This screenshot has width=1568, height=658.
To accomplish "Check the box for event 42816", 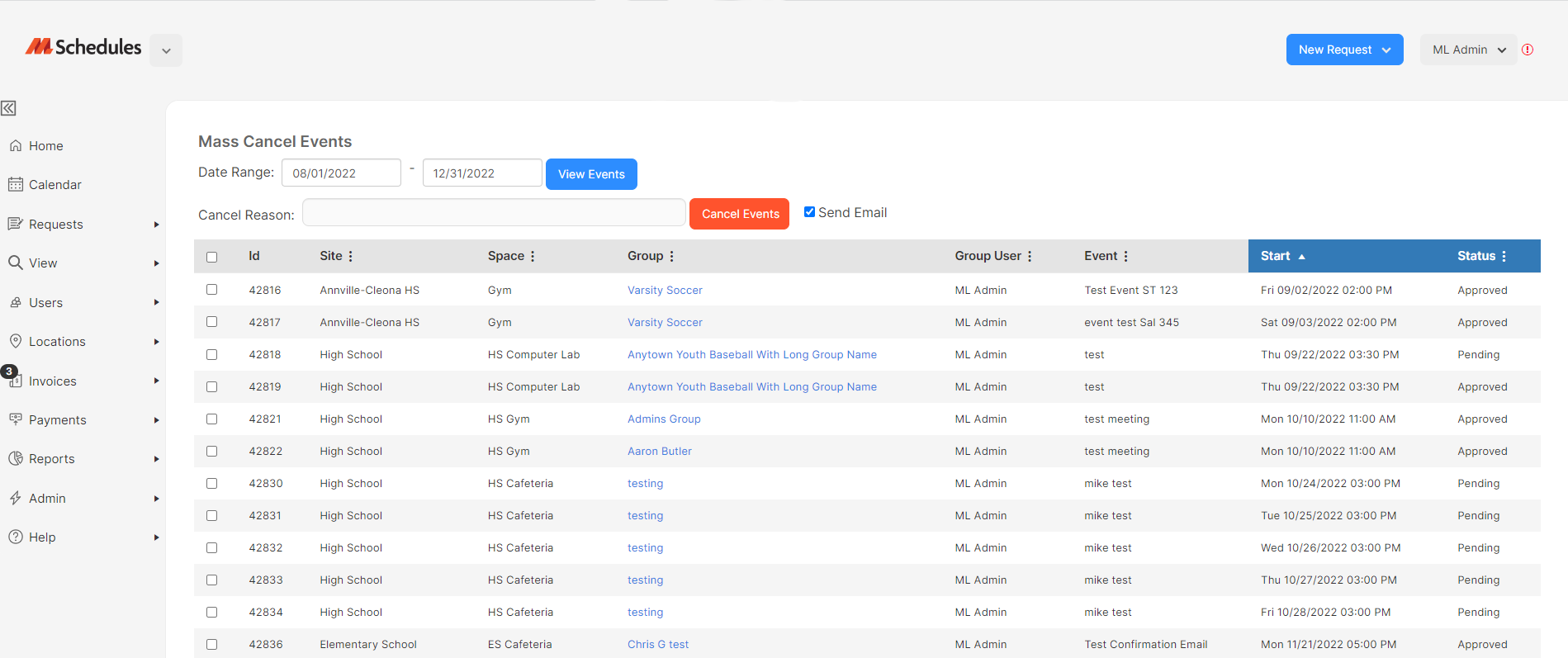I will [212, 290].
